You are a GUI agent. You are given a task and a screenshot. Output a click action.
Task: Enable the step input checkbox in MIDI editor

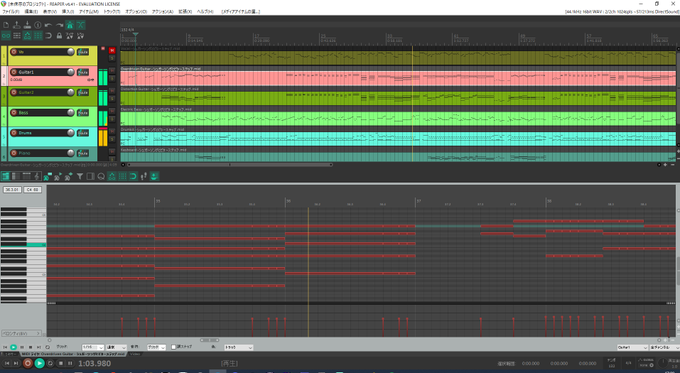[x=173, y=347]
